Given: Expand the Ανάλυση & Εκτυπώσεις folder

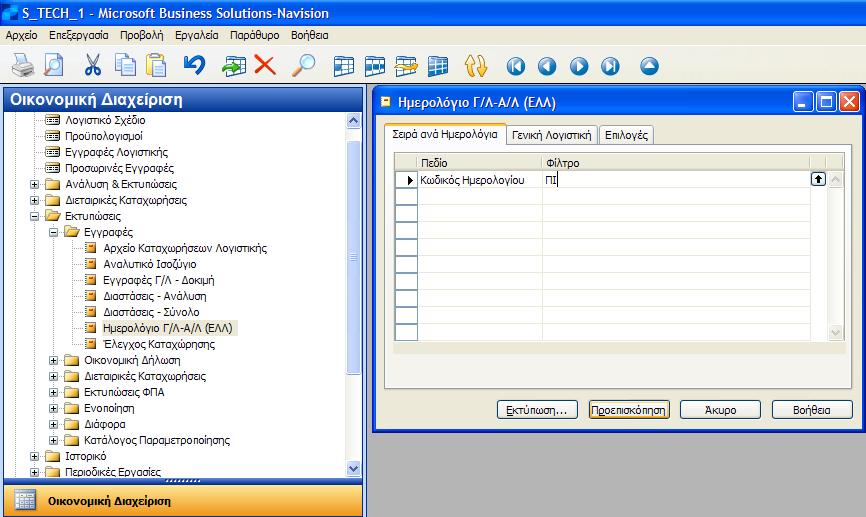Looking at the screenshot, I should click(35, 184).
